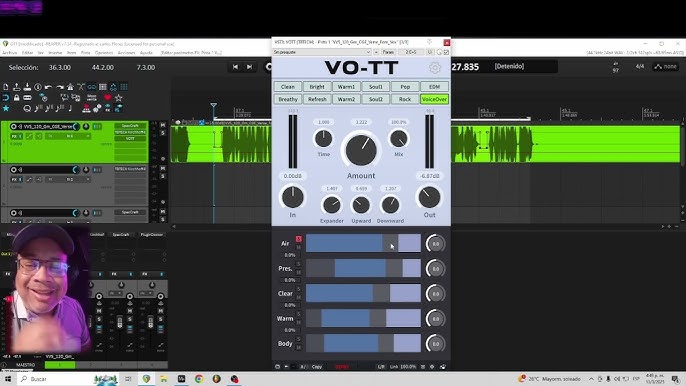Viewport: 686px width, 386px height.
Task: Mute the first track in arrange view
Action: pos(163,125)
